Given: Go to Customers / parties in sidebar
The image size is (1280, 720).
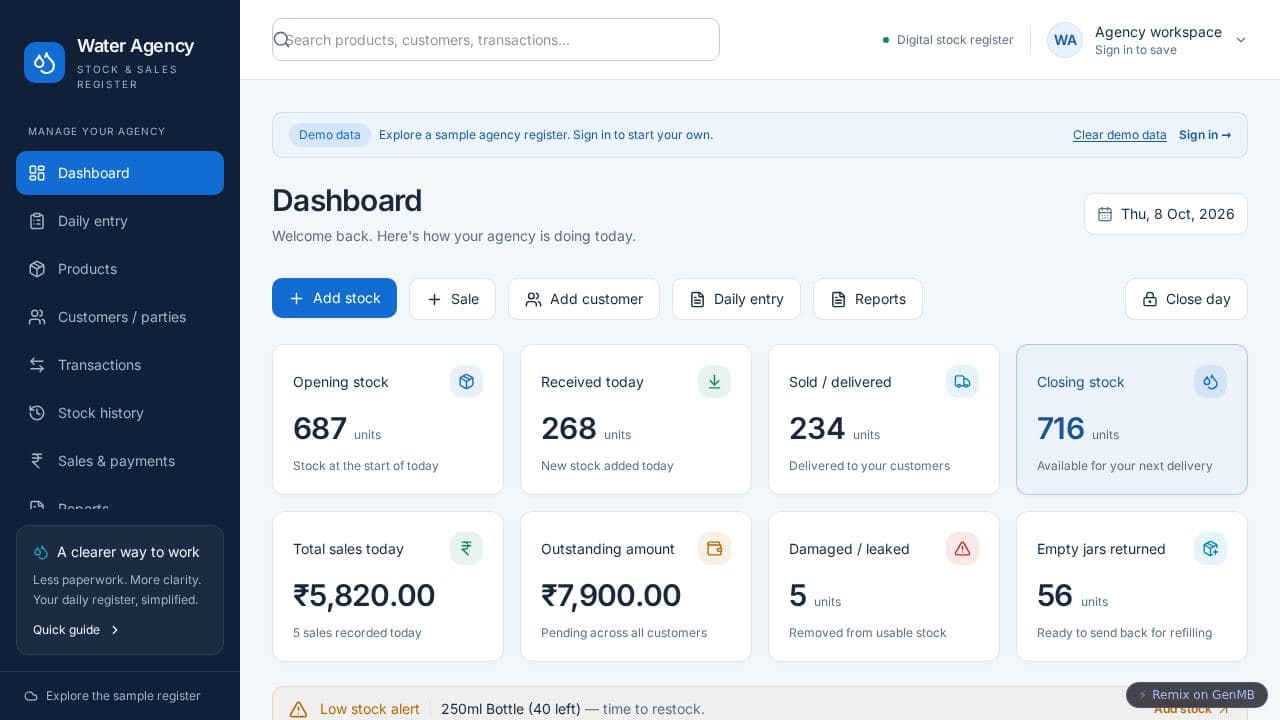Looking at the screenshot, I should (120, 317).
